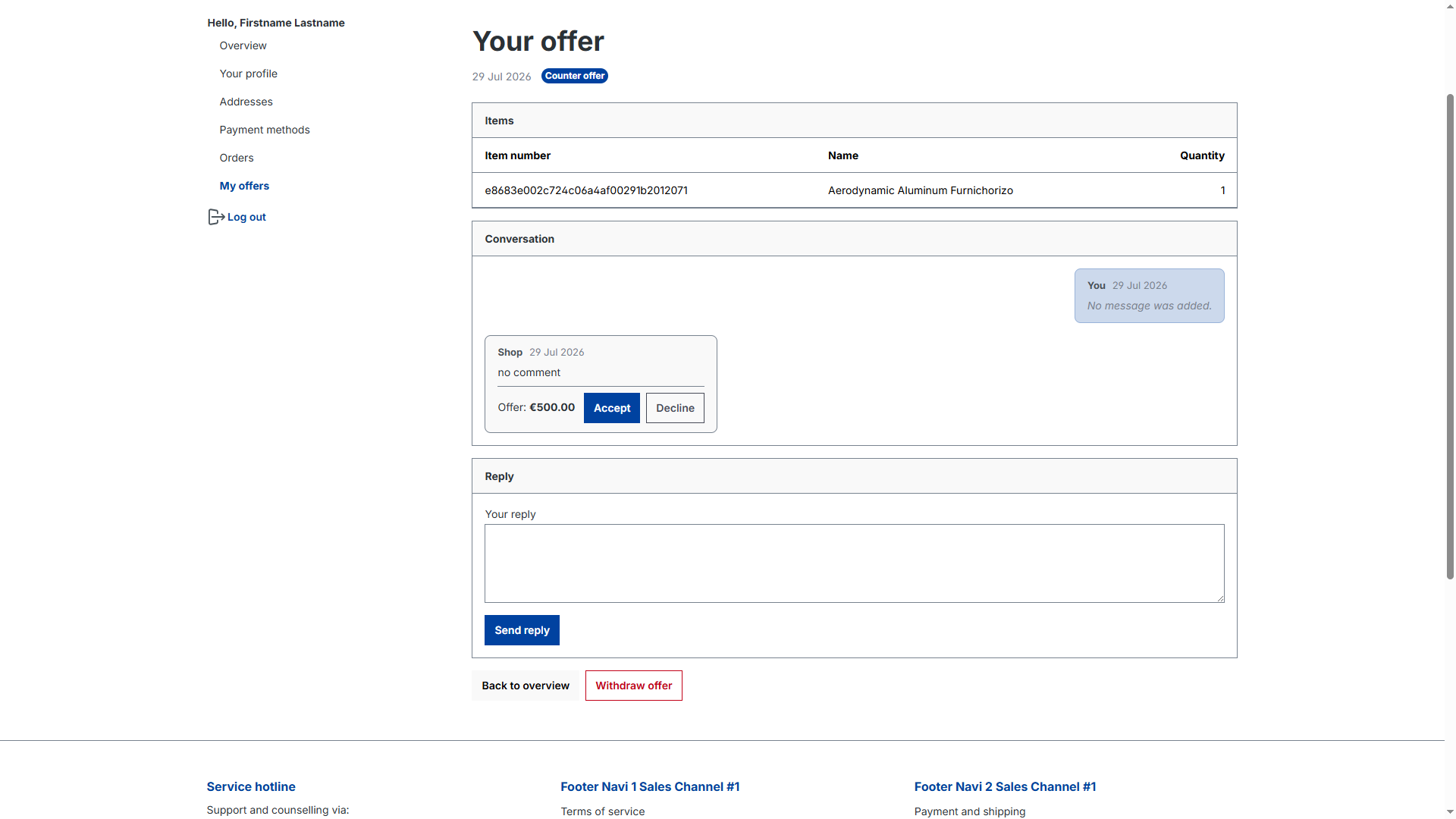Click the Name column header

coord(843,155)
